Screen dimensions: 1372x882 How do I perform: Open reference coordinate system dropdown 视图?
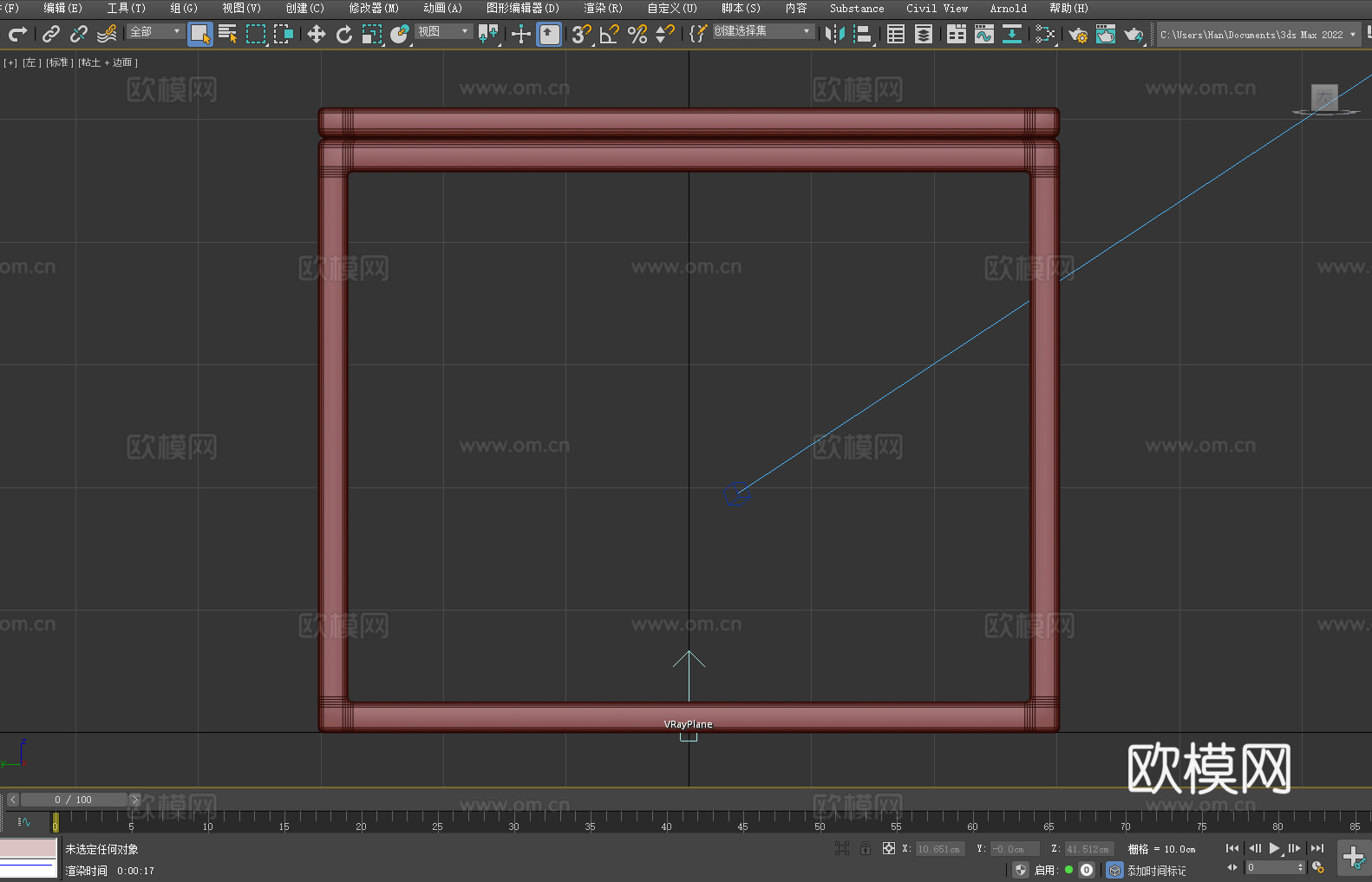point(443,31)
